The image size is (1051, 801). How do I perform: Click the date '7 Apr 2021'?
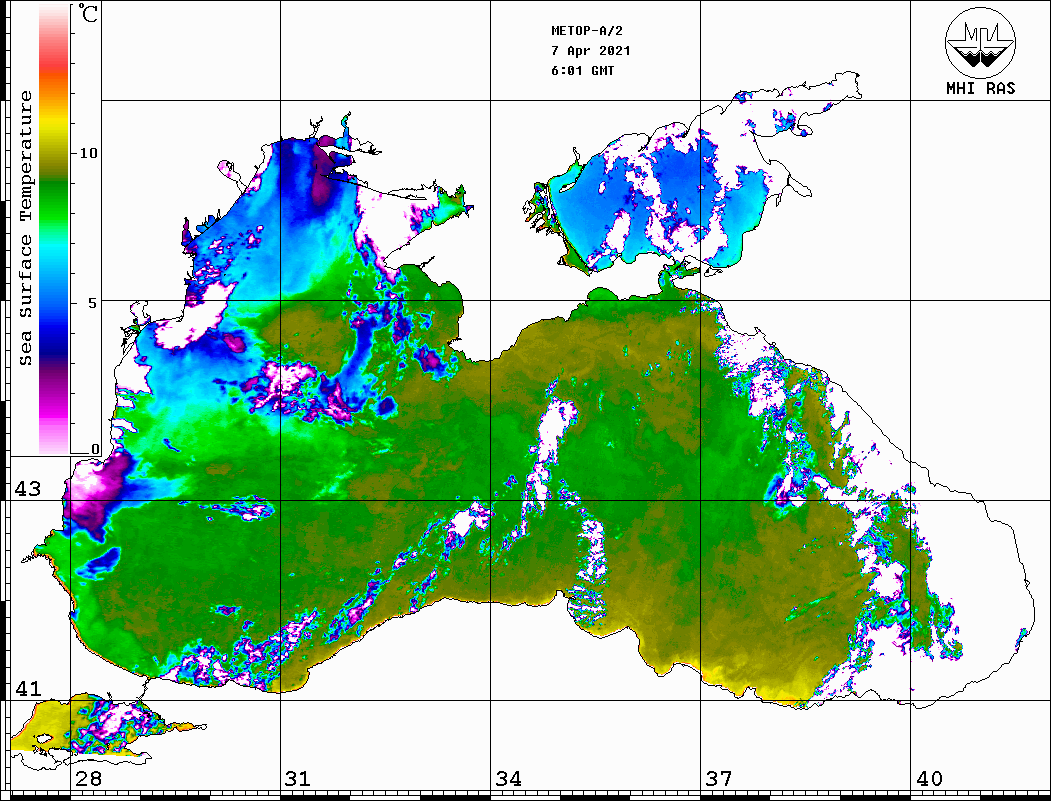[591, 51]
